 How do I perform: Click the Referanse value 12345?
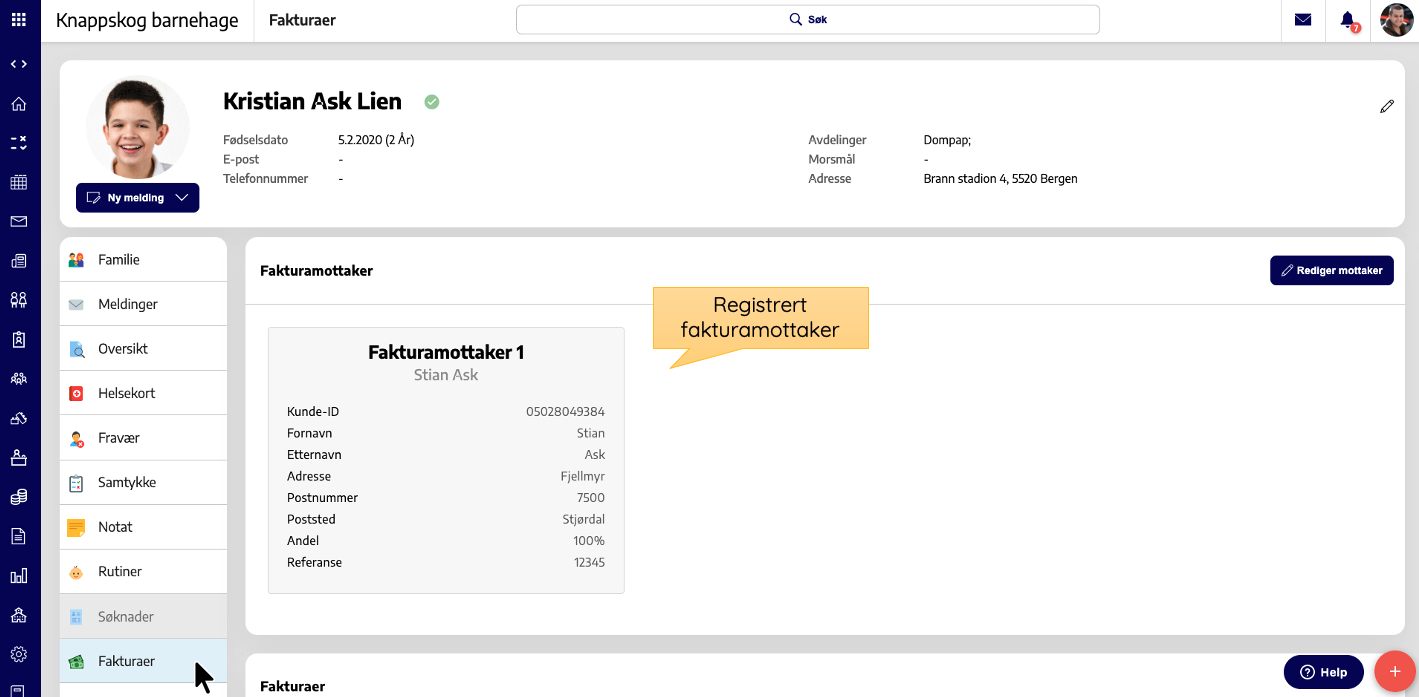click(589, 563)
